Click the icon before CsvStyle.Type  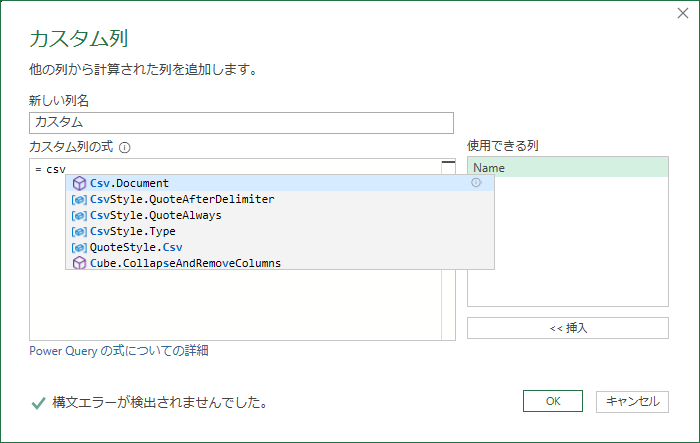click(79, 231)
